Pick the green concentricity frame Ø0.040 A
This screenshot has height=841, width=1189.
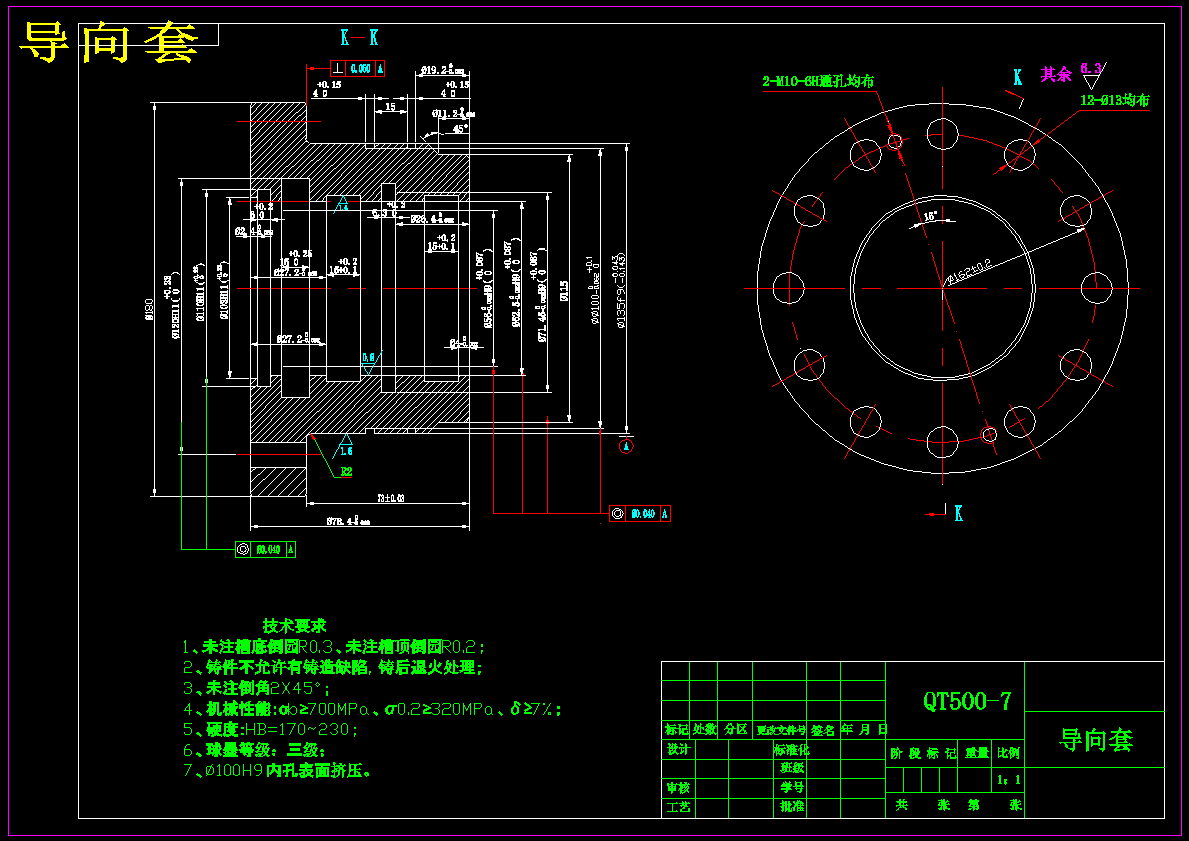pyautogui.click(x=265, y=549)
